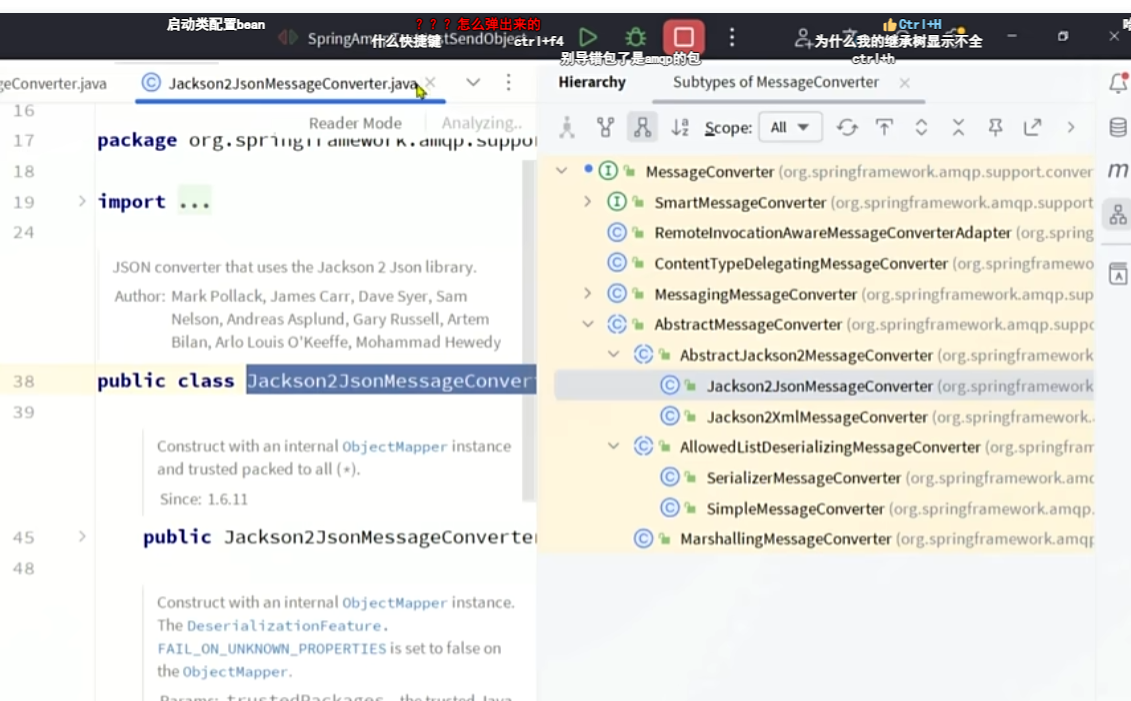Image resolution: width=1131 pixels, height=701 pixels.
Task: Select the highlighted Jackson2JsonMessageConverter hierarchy row
Action: (824, 386)
